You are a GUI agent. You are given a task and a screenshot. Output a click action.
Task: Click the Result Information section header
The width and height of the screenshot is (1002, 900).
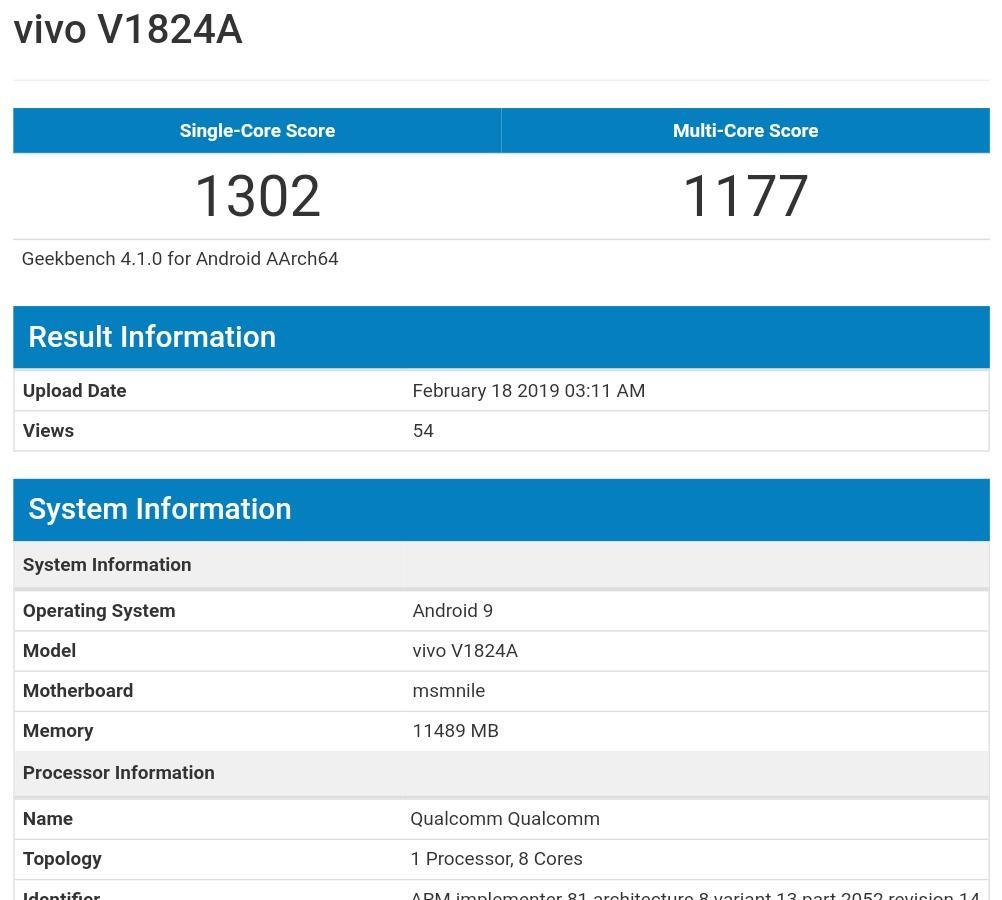pyautogui.click(x=502, y=337)
